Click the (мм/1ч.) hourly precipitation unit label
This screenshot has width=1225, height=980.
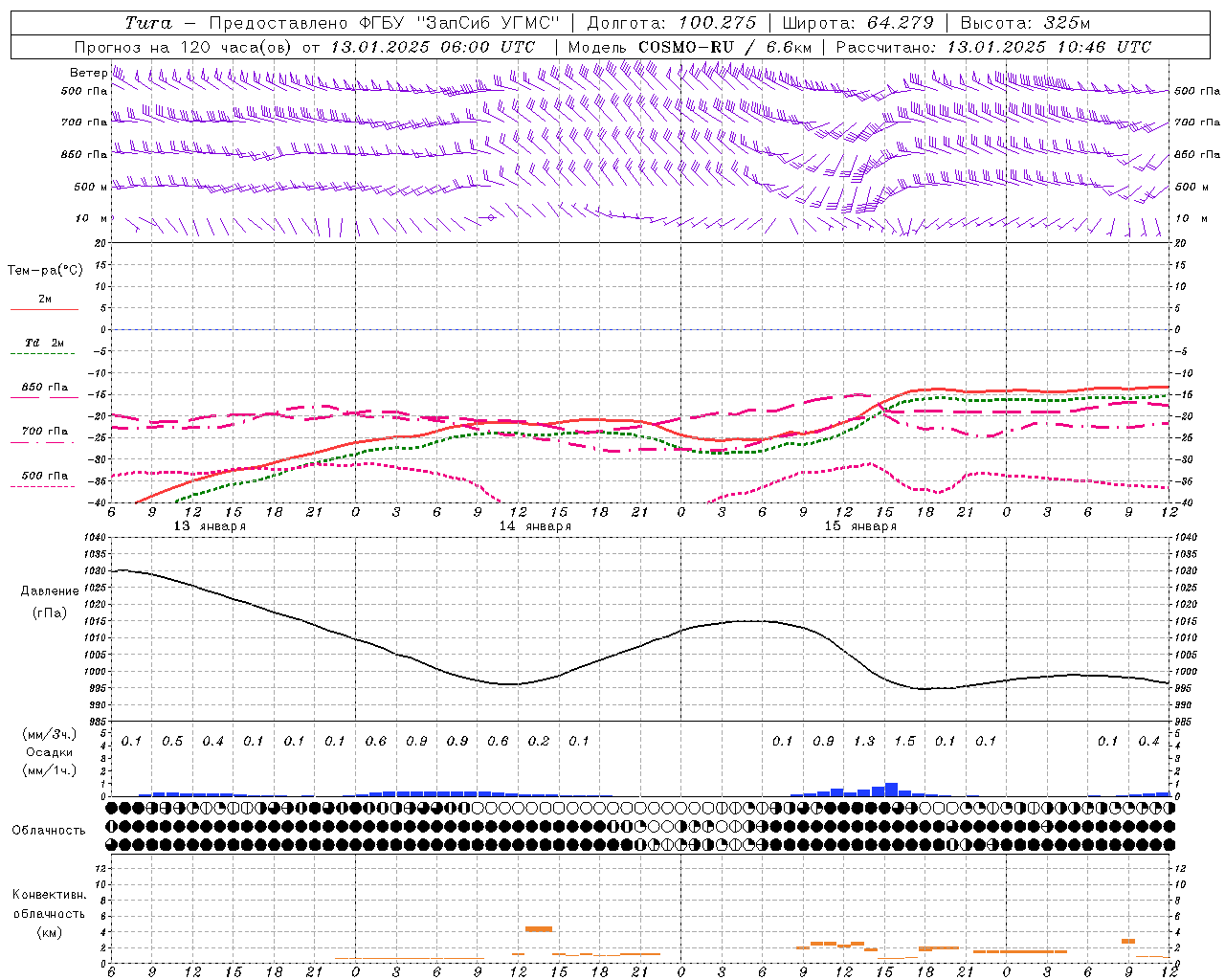point(49,770)
